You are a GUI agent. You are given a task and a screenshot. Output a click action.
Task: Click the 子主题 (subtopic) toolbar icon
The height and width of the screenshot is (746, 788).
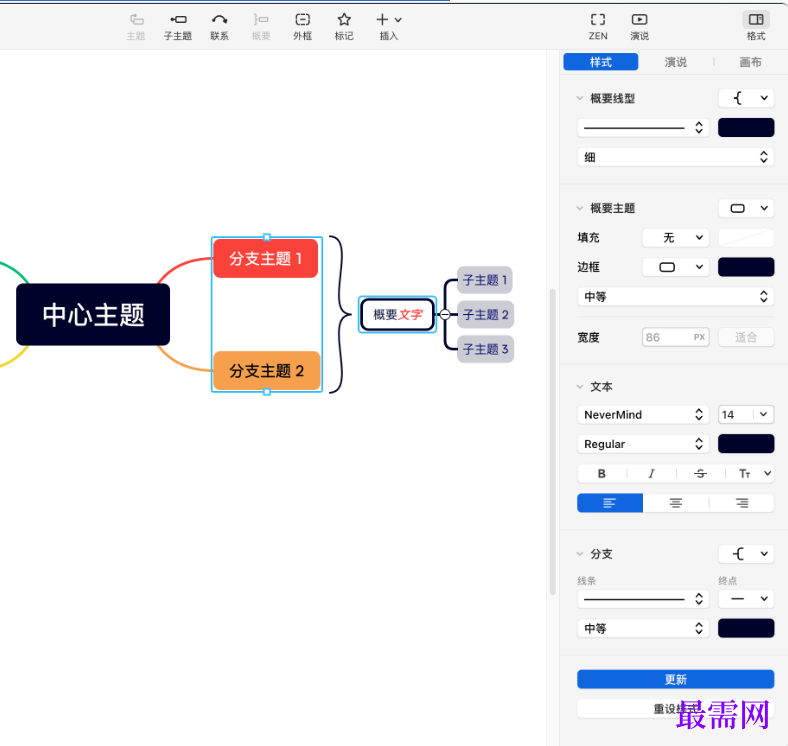(x=178, y=20)
